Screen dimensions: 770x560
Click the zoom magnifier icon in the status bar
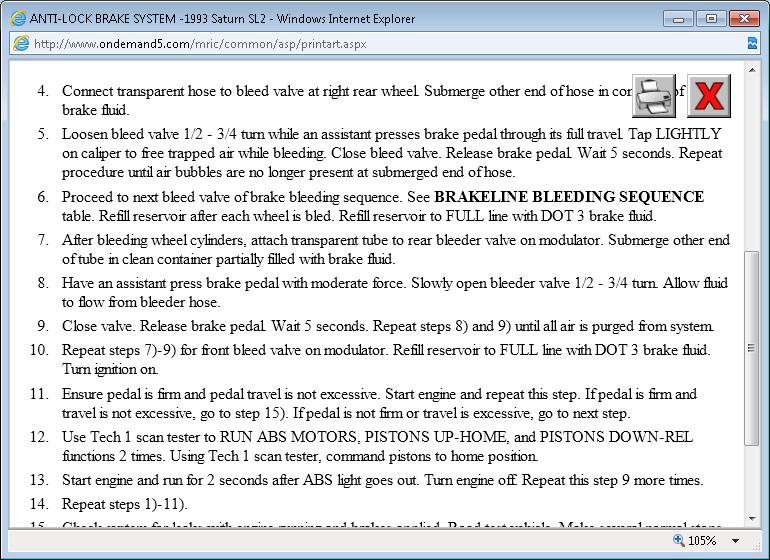(678, 540)
